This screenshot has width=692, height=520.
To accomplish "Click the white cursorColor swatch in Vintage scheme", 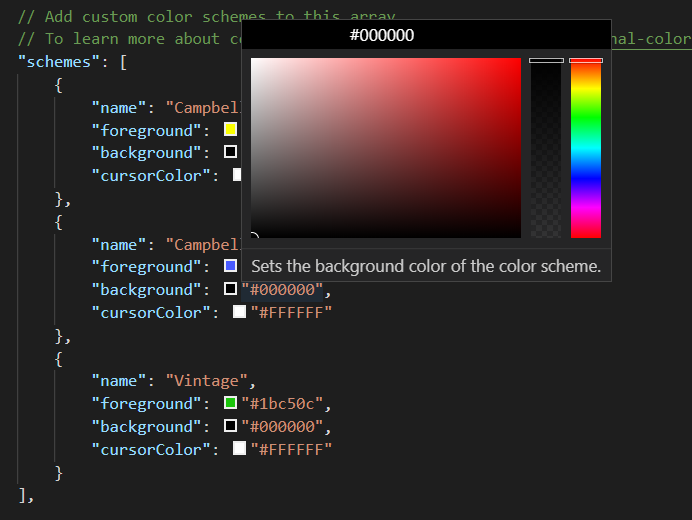I will pos(239,448).
